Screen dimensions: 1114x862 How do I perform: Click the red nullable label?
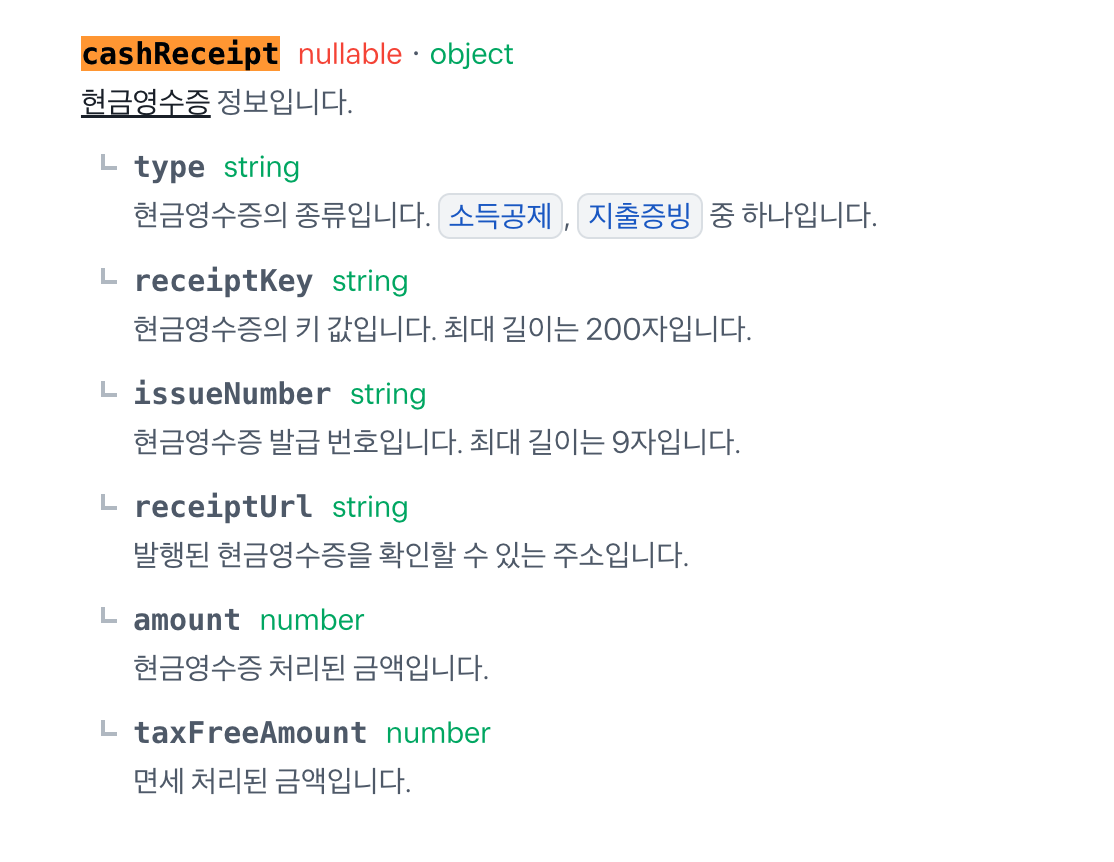coord(350,54)
